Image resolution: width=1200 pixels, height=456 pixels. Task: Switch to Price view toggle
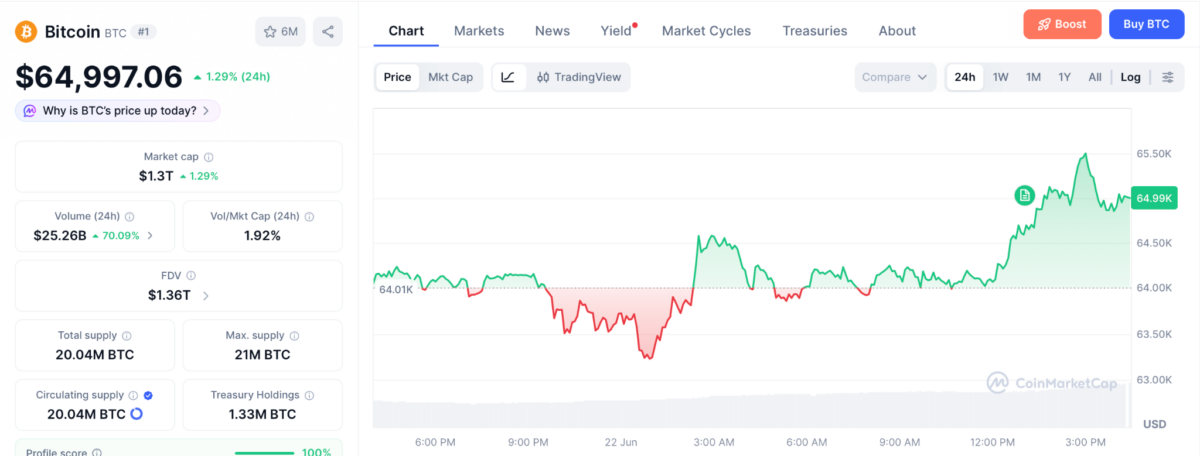(x=397, y=77)
